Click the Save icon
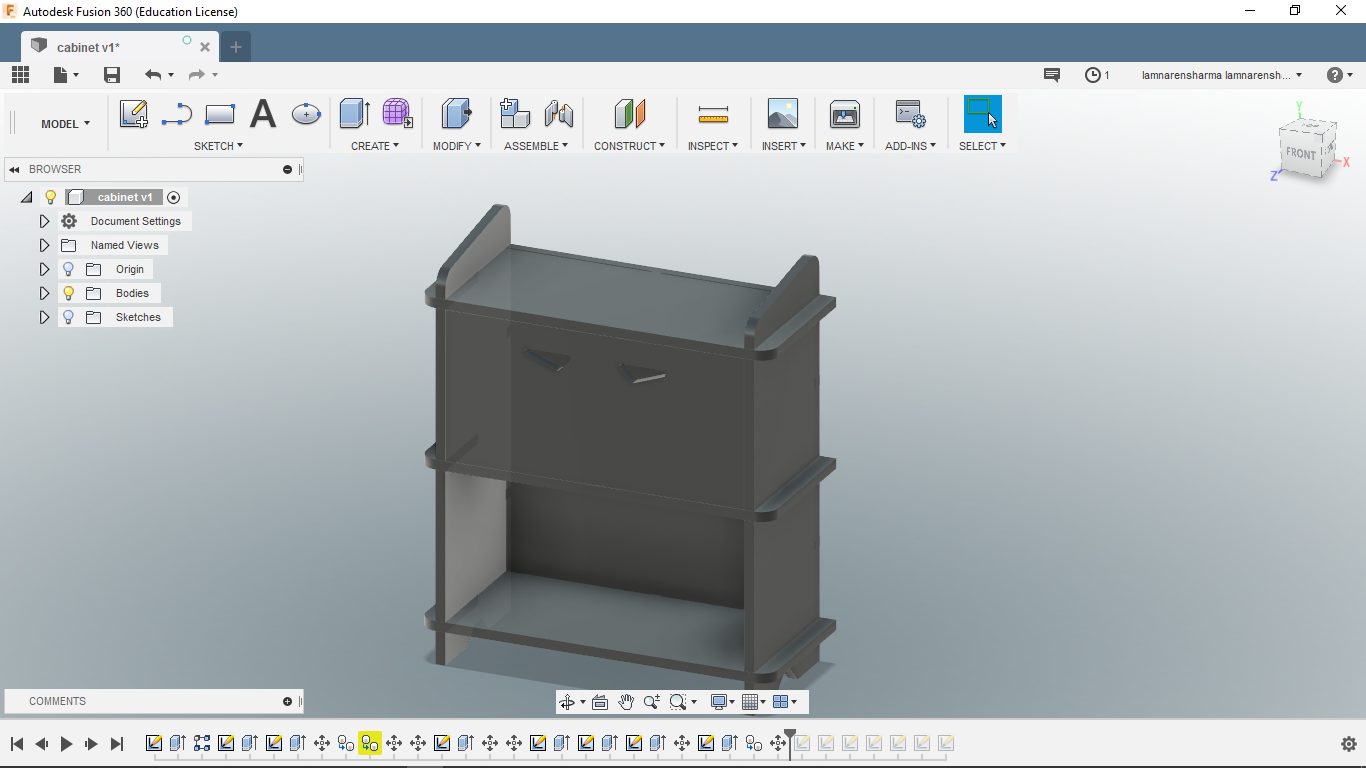 [x=112, y=75]
